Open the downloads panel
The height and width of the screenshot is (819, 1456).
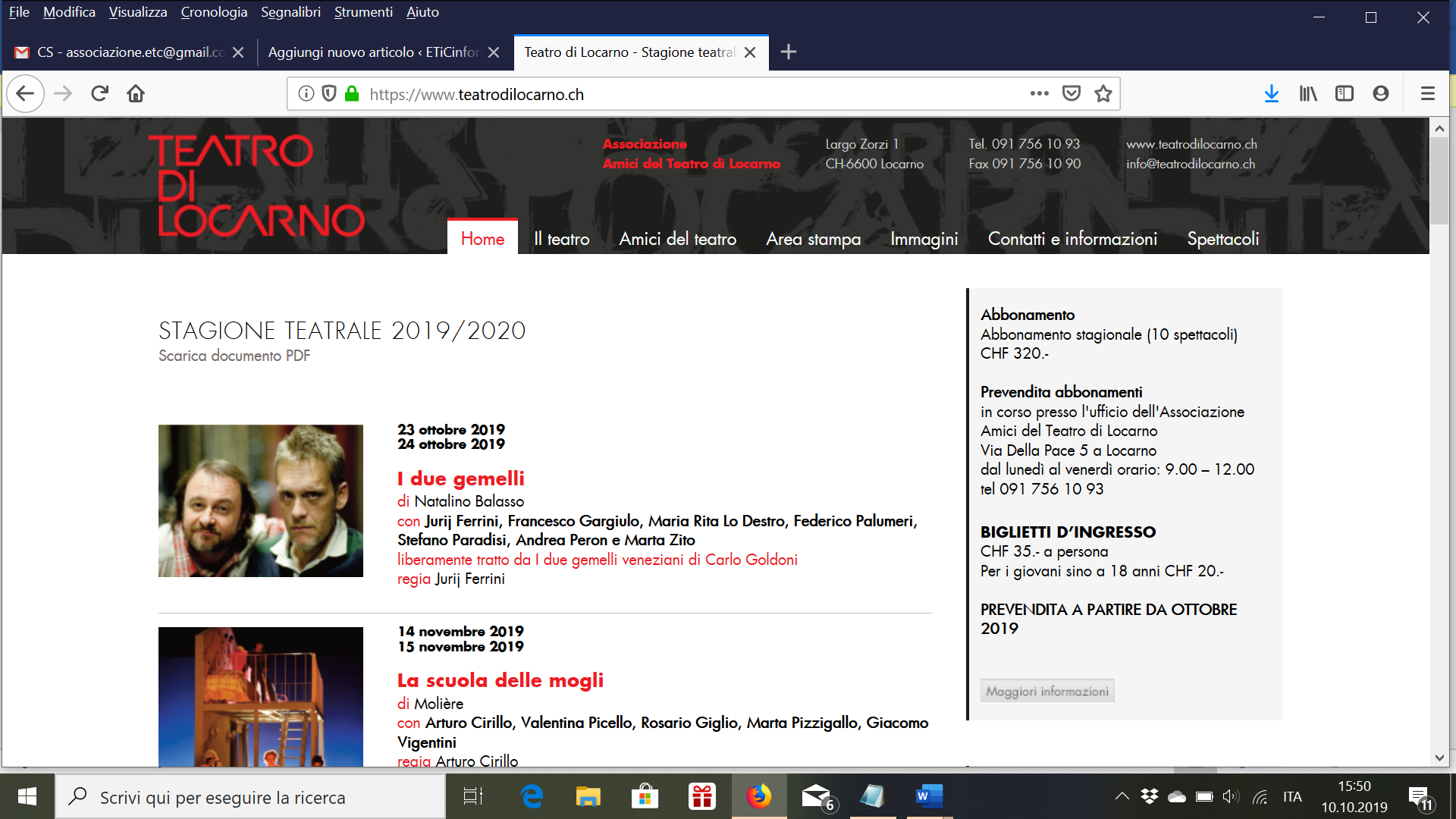(x=1272, y=94)
